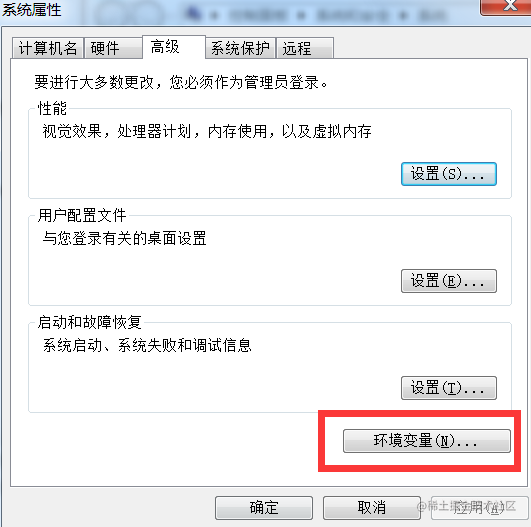
Task: Open startup and recovery 设置(T)
Action: click(x=449, y=388)
